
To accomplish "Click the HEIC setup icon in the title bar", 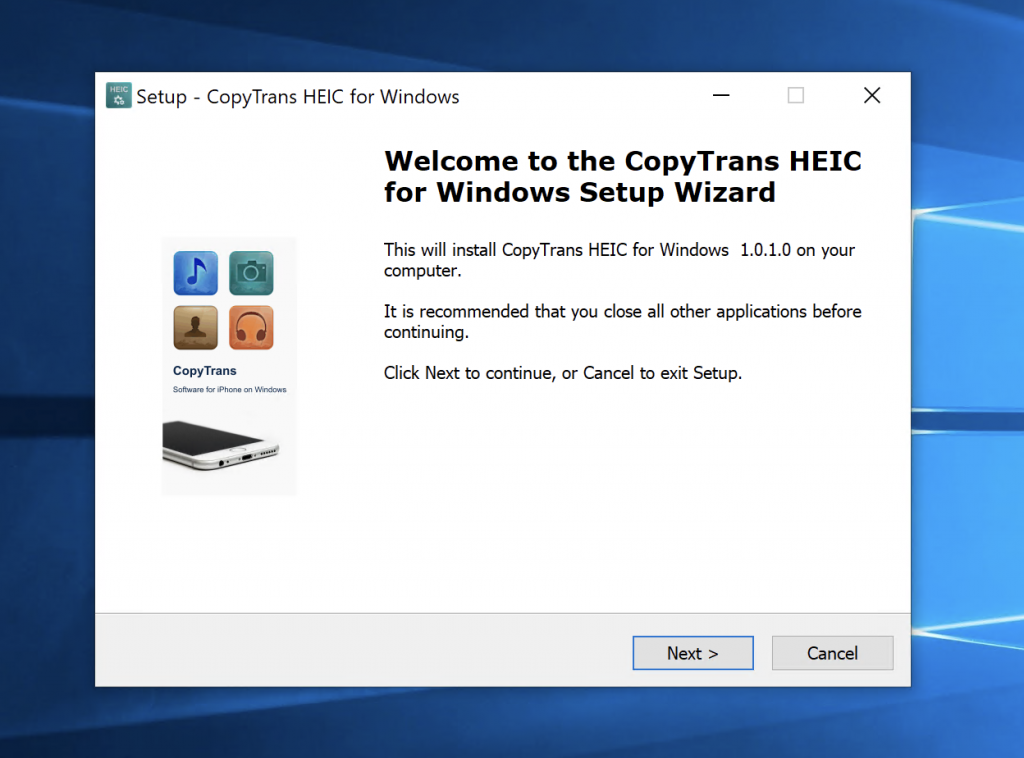I will point(118,95).
